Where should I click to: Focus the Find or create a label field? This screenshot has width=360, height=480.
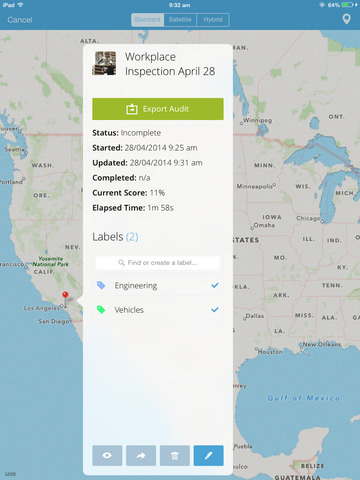pos(158,263)
